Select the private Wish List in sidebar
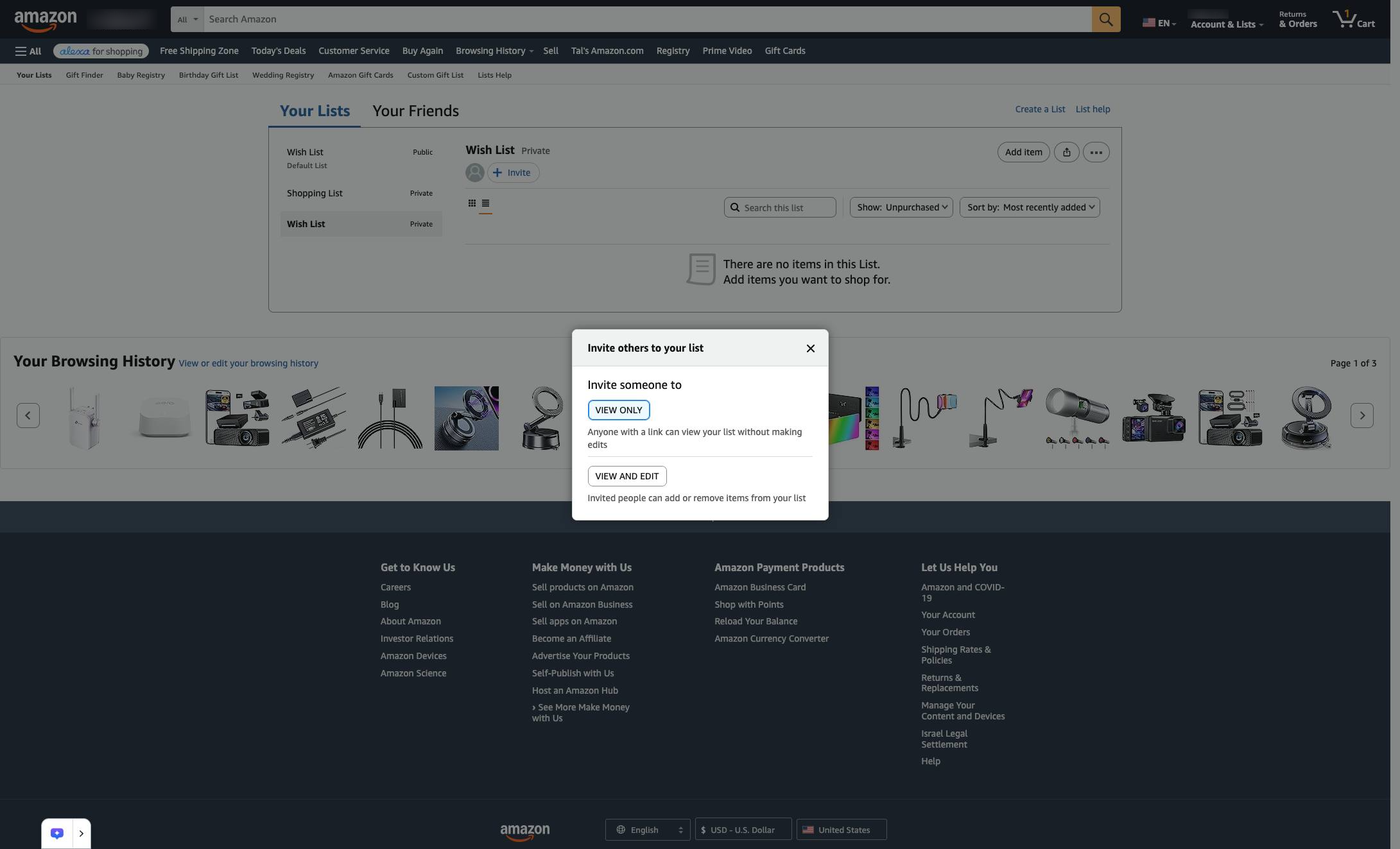Viewport: 1400px width, 849px height. [x=361, y=224]
